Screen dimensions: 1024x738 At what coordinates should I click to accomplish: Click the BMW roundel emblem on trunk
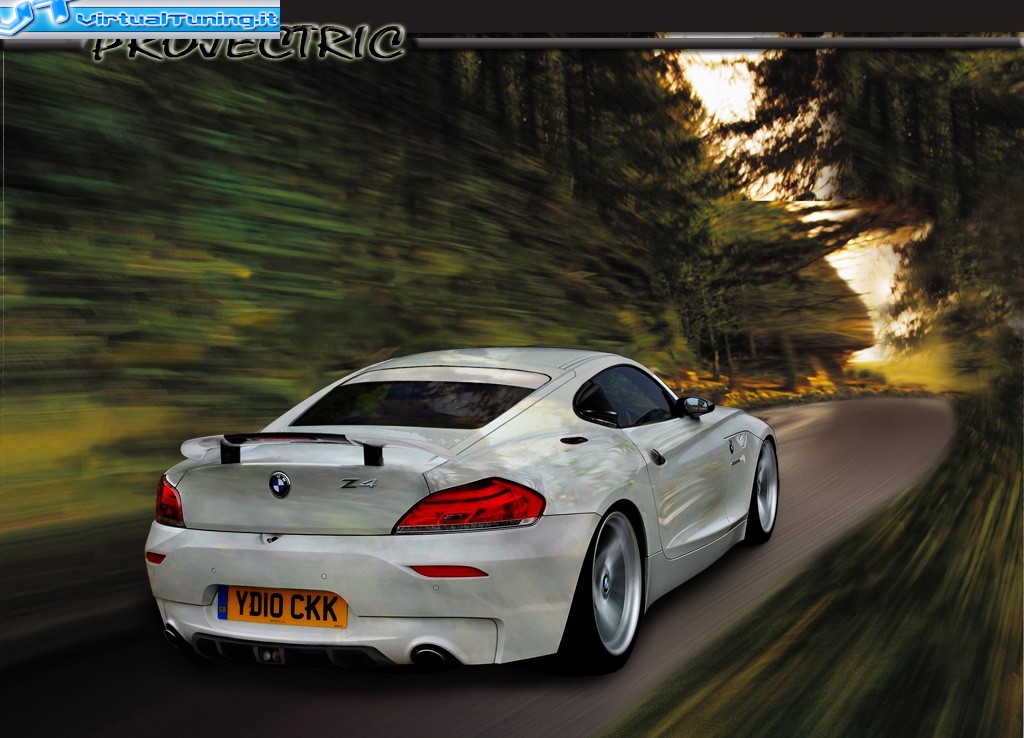pos(280,485)
